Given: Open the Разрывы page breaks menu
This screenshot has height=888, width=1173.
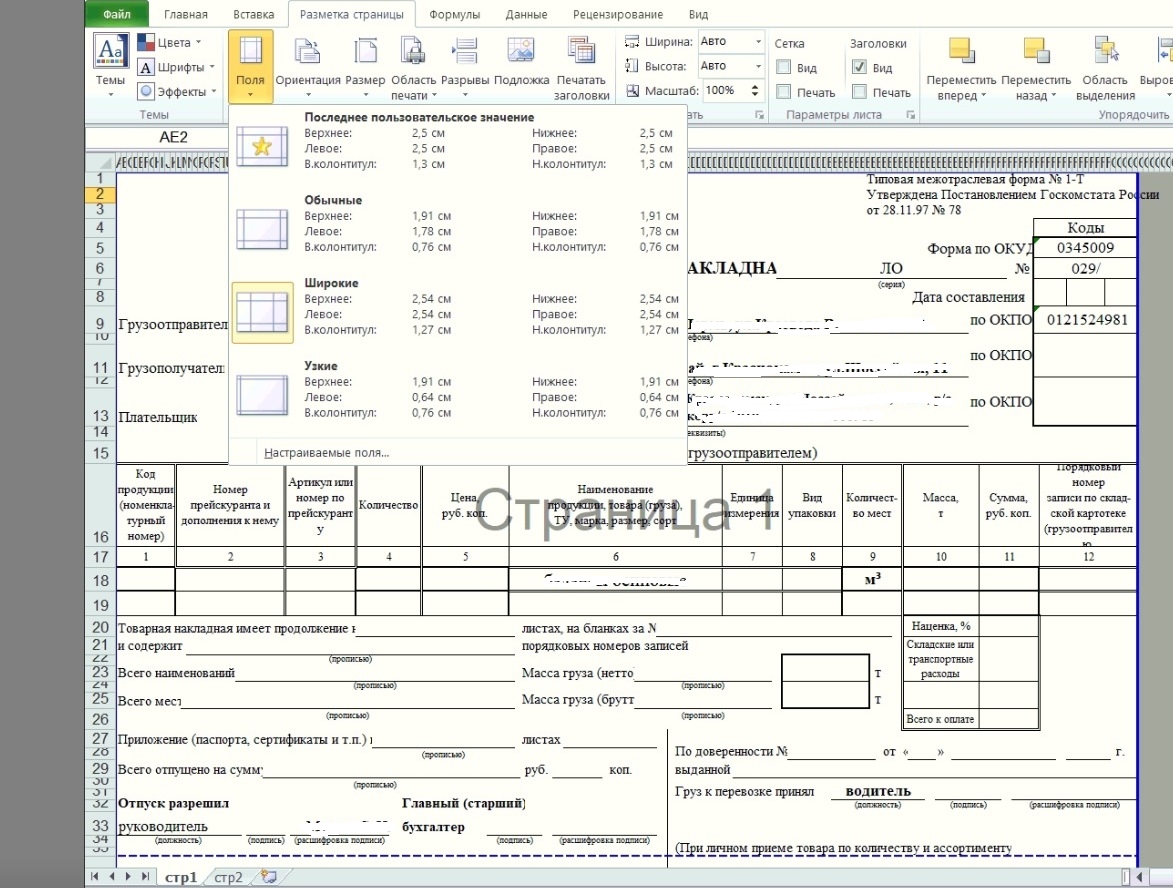Looking at the screenshot, I should (x=465, y=67).
